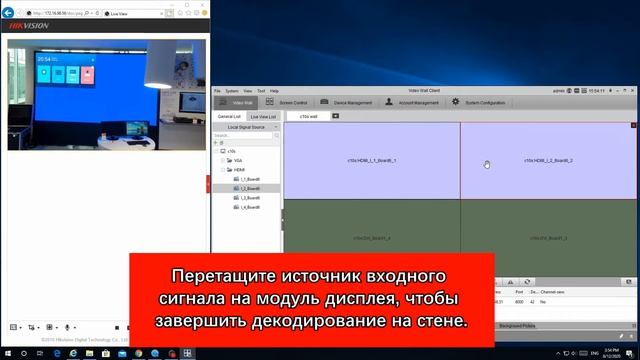Open Device Management module

point(346,102)
